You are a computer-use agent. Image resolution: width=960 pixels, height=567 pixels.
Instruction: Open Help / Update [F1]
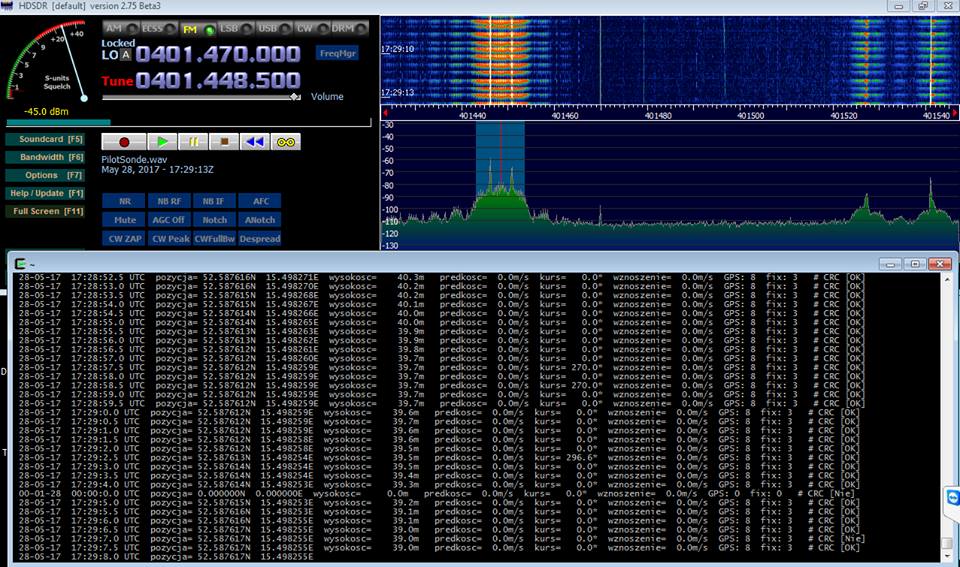tap(45, 193)
